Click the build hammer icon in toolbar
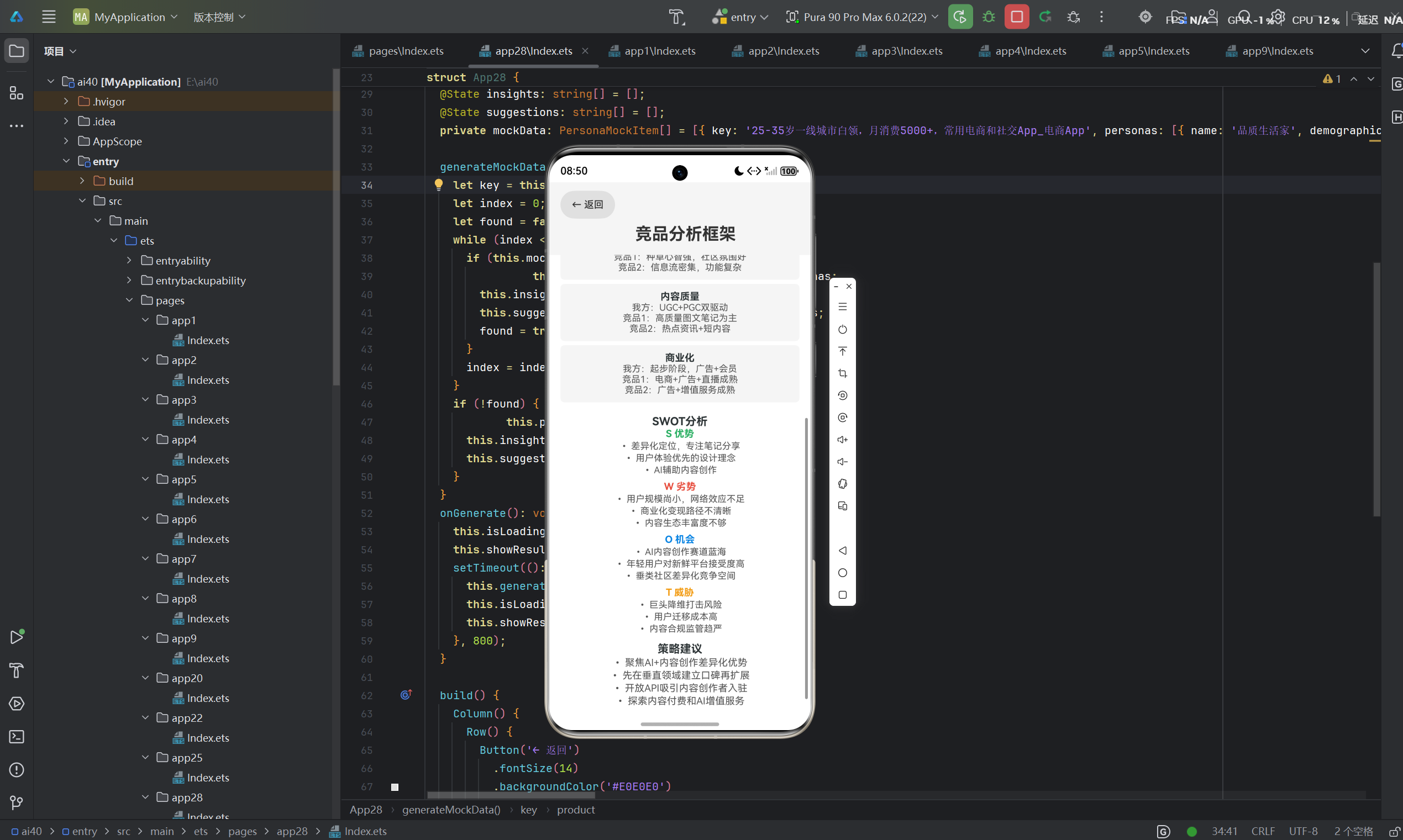Image resolution: width=1403 pixels, height=840 pixels. [676, 17]
